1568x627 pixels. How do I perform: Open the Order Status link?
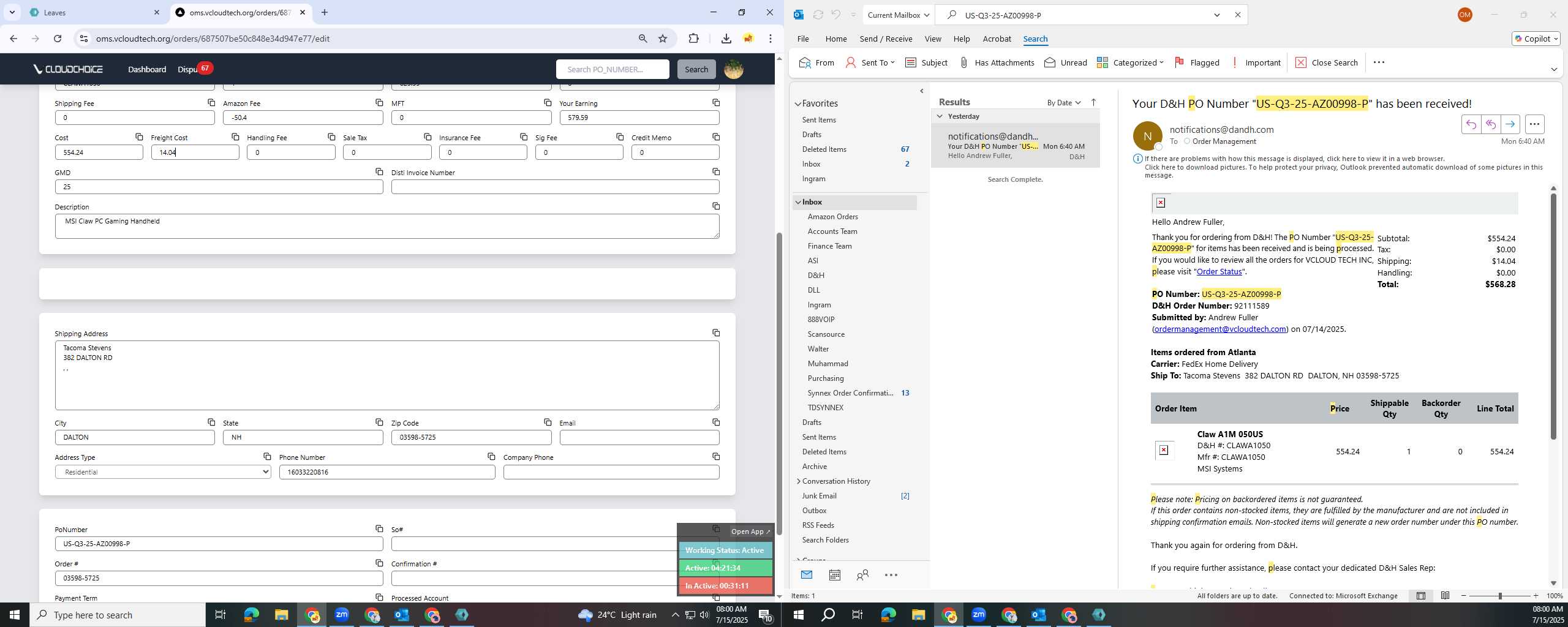pos(1219,271)
